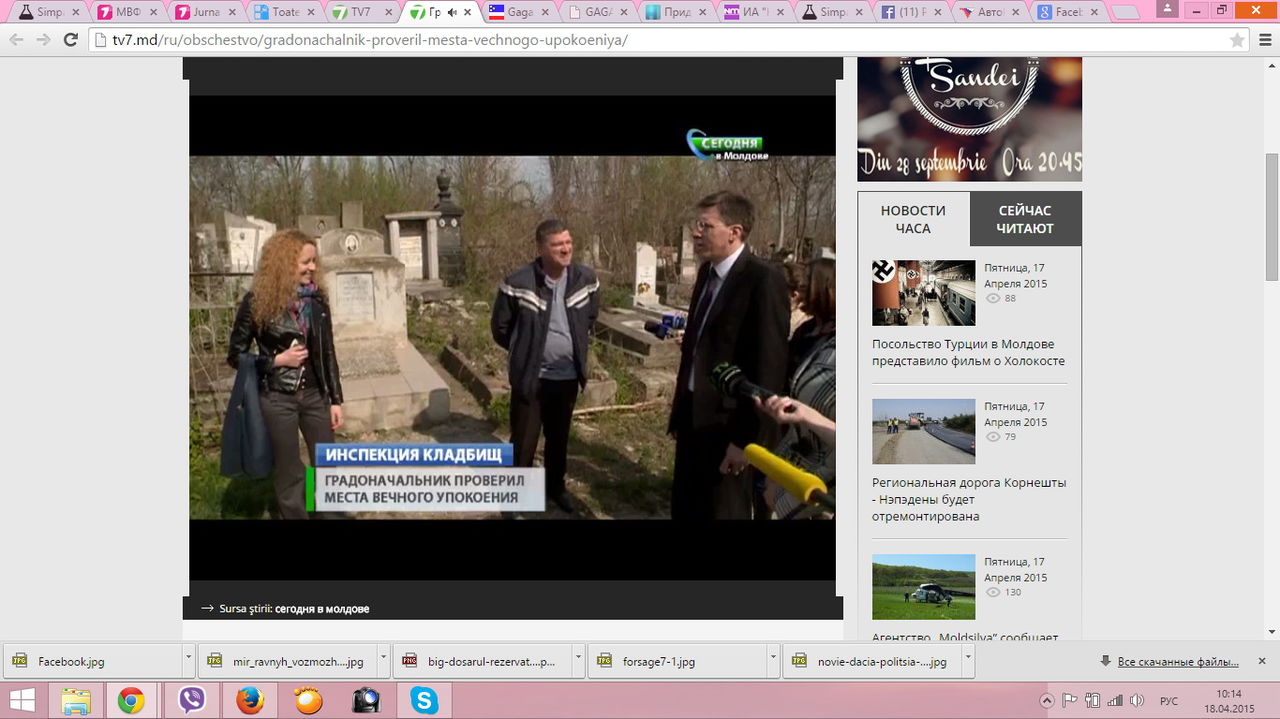
Task: Open the Agency Moldsilva article headline
Action: pos(965,636)
